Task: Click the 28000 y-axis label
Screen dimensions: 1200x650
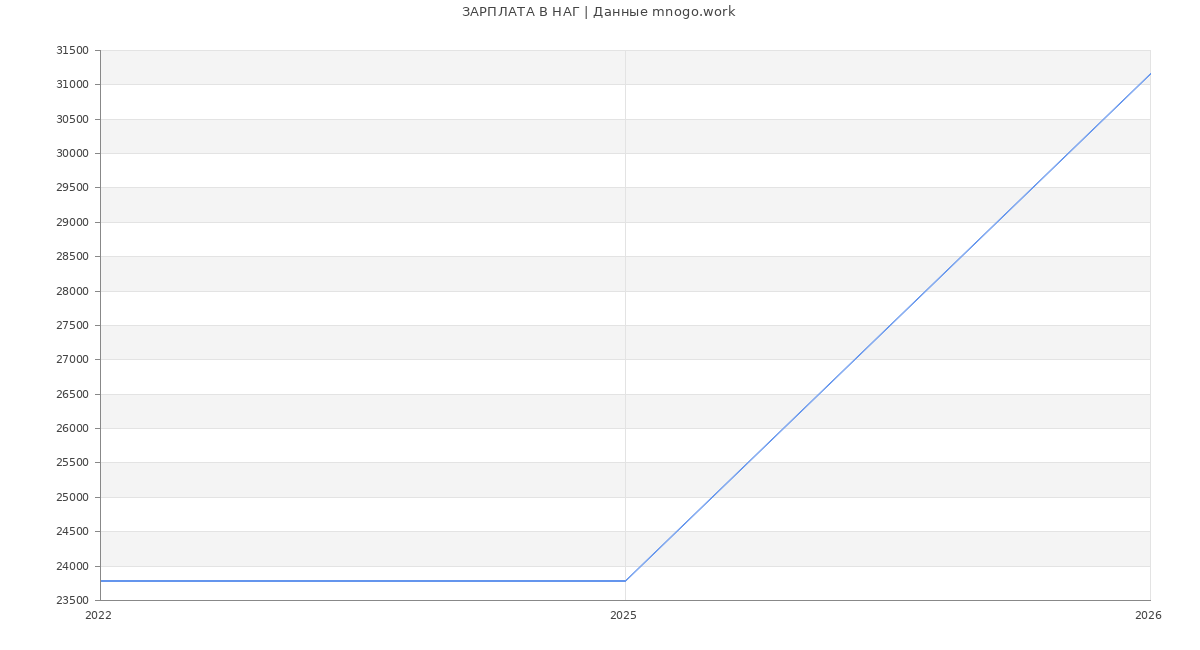Action: click(72, 291)
